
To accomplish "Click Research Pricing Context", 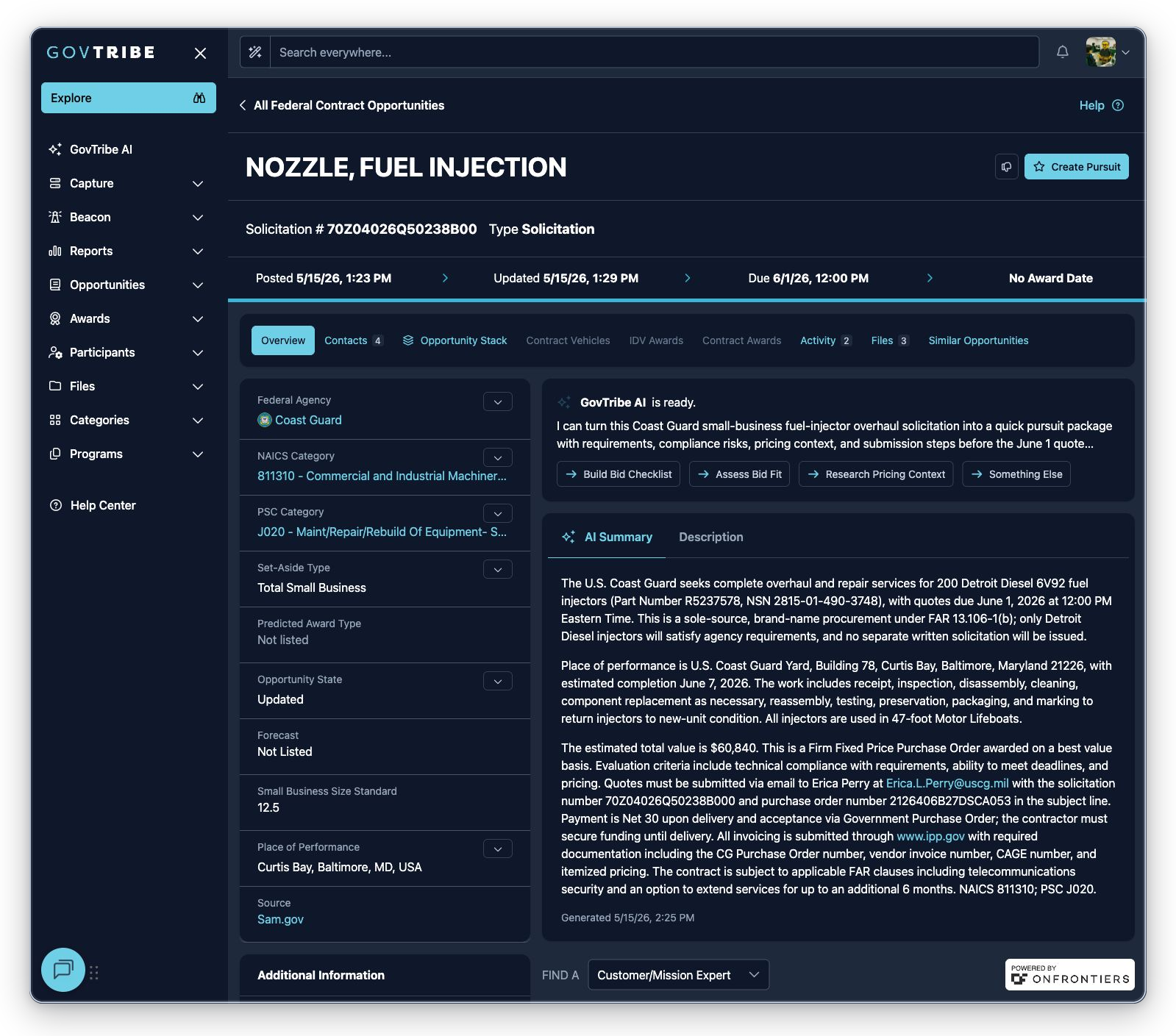I will coord(876,474).
